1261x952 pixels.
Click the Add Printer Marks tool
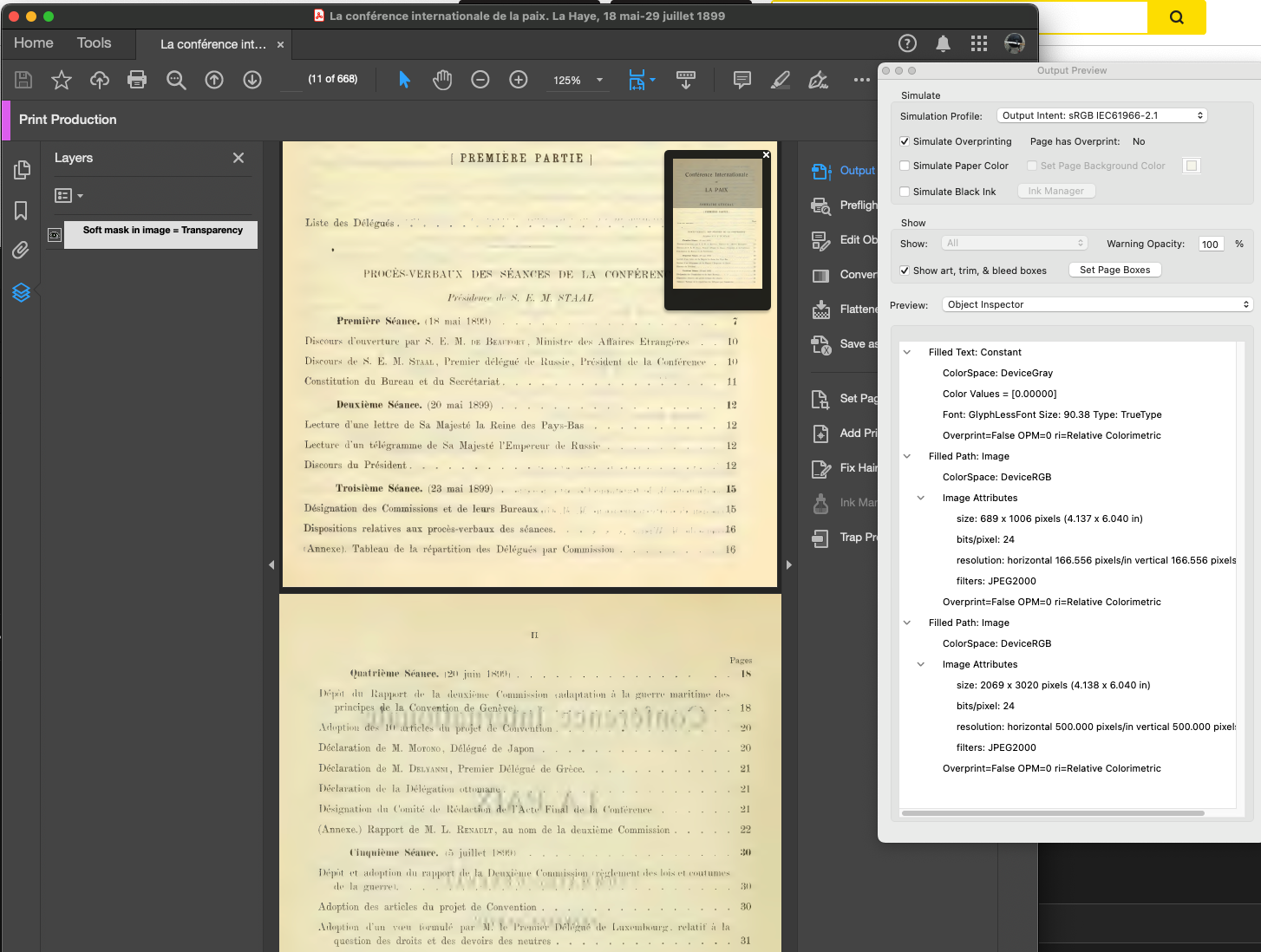(843, 434)
